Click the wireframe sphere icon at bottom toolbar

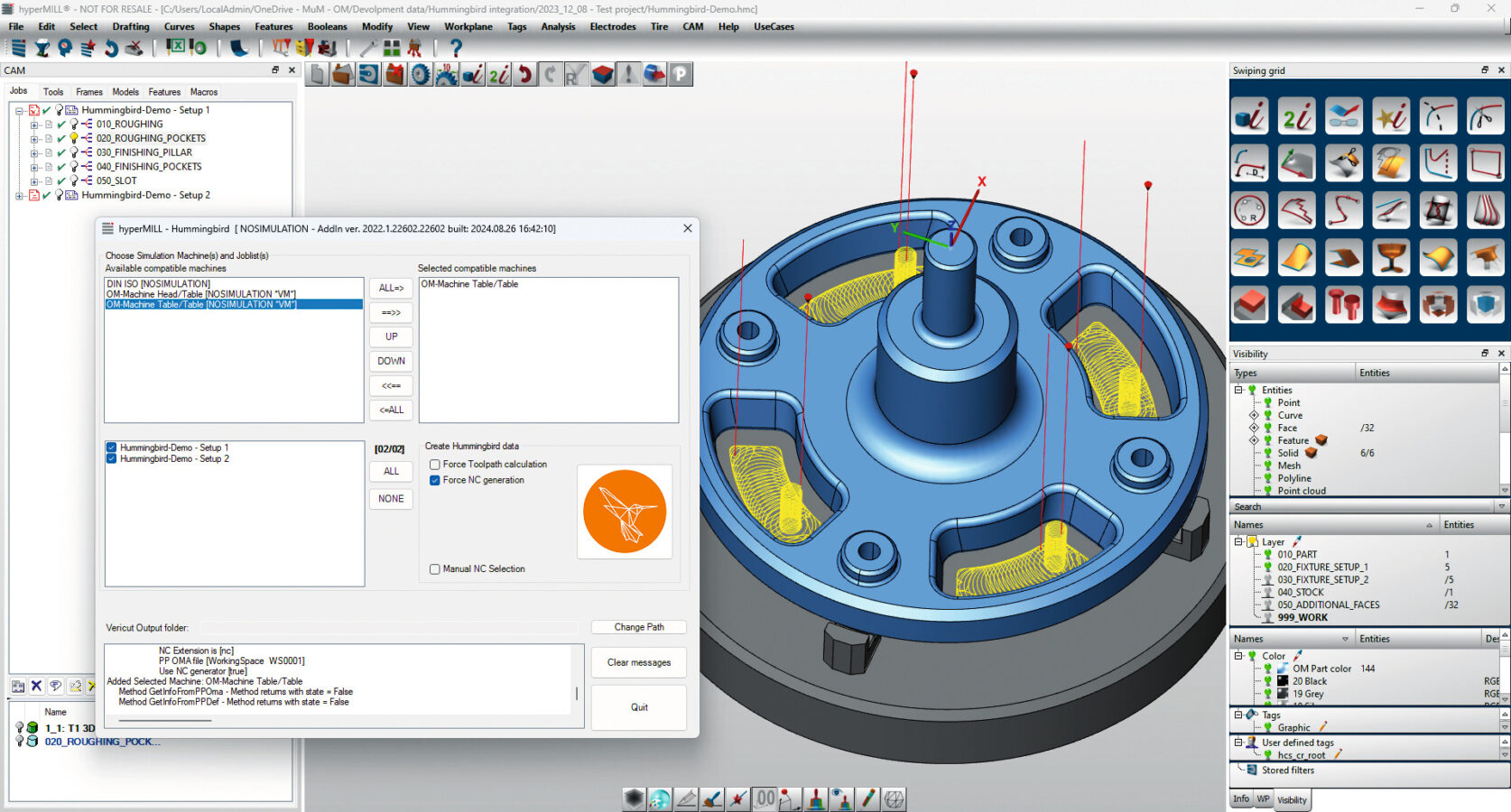coord(892,798)
